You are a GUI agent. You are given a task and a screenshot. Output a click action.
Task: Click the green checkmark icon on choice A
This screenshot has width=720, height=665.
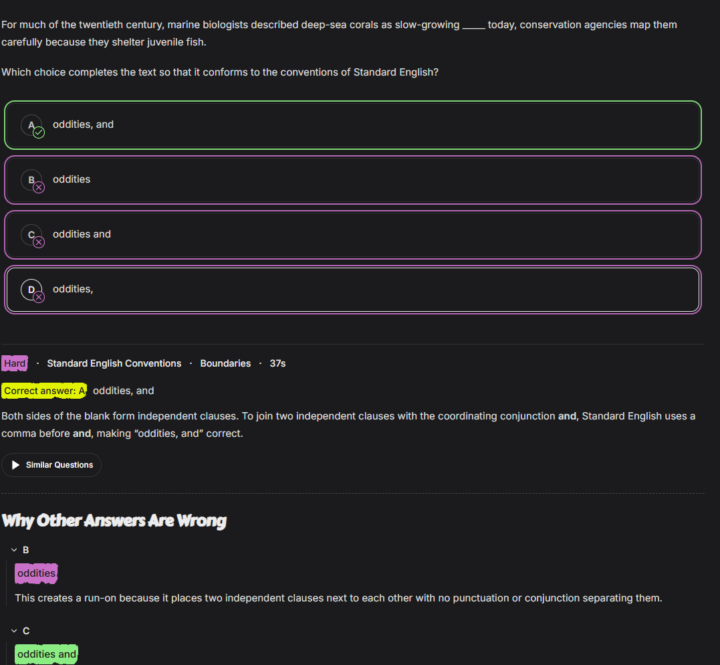[39, 133]
